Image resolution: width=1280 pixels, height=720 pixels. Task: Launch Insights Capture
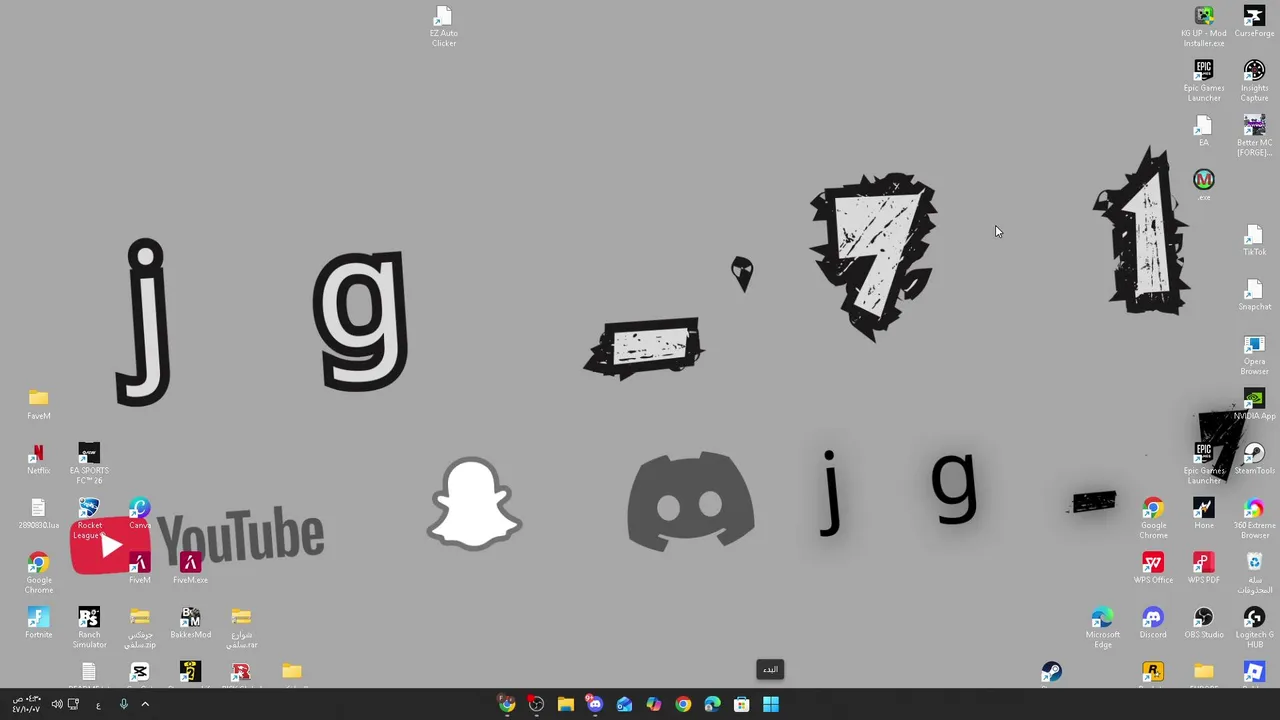click(x=1254, y=80)
